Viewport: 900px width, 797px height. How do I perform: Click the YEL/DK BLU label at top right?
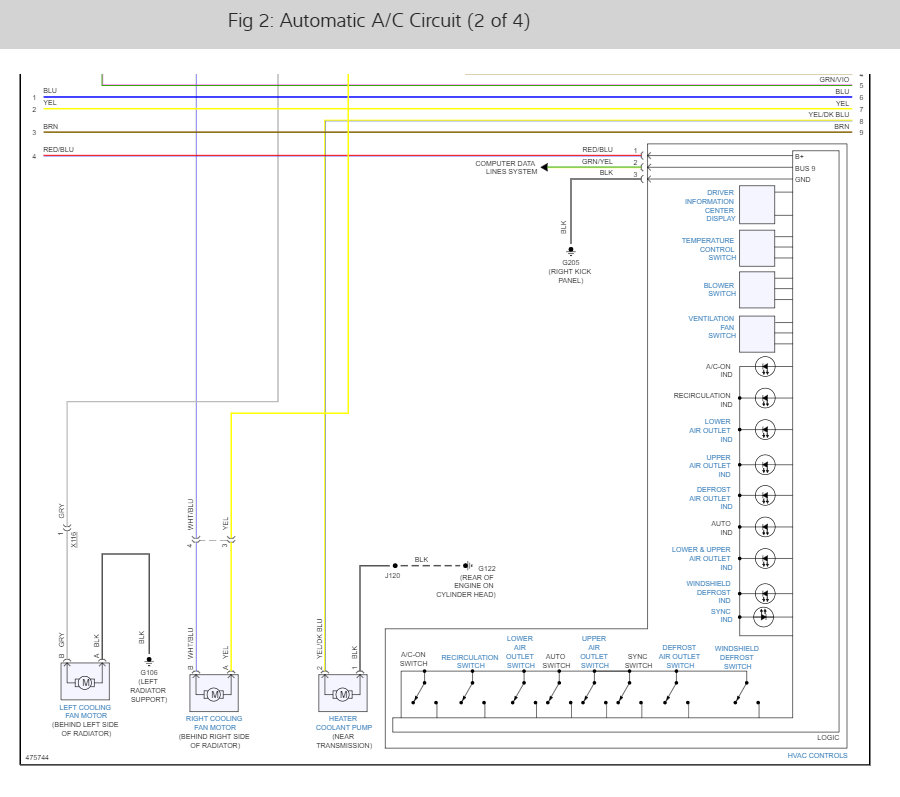point(829,115)
